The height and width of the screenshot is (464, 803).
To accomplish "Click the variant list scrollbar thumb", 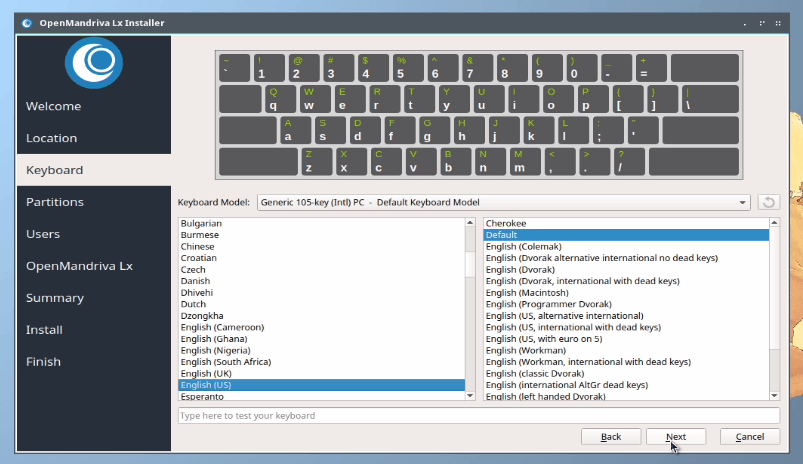I will pos(774,289).
